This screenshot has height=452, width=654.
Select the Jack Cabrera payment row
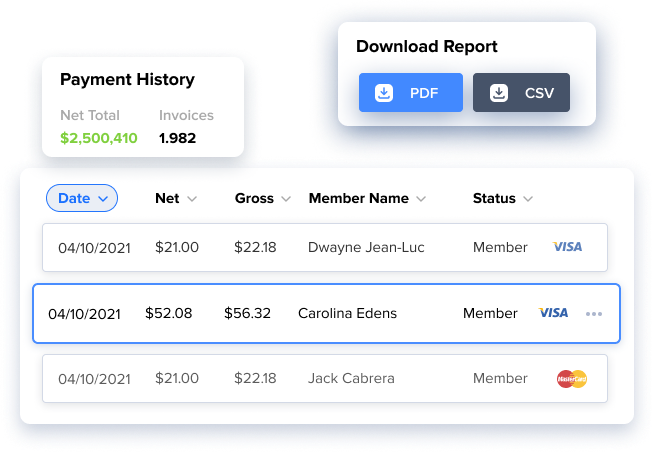[x=324, y=379]
